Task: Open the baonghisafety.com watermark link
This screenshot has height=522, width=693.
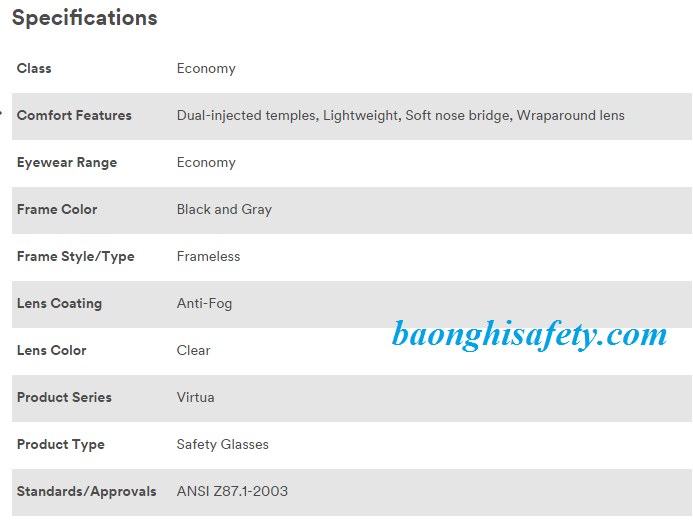Action: tap(529, 334)
